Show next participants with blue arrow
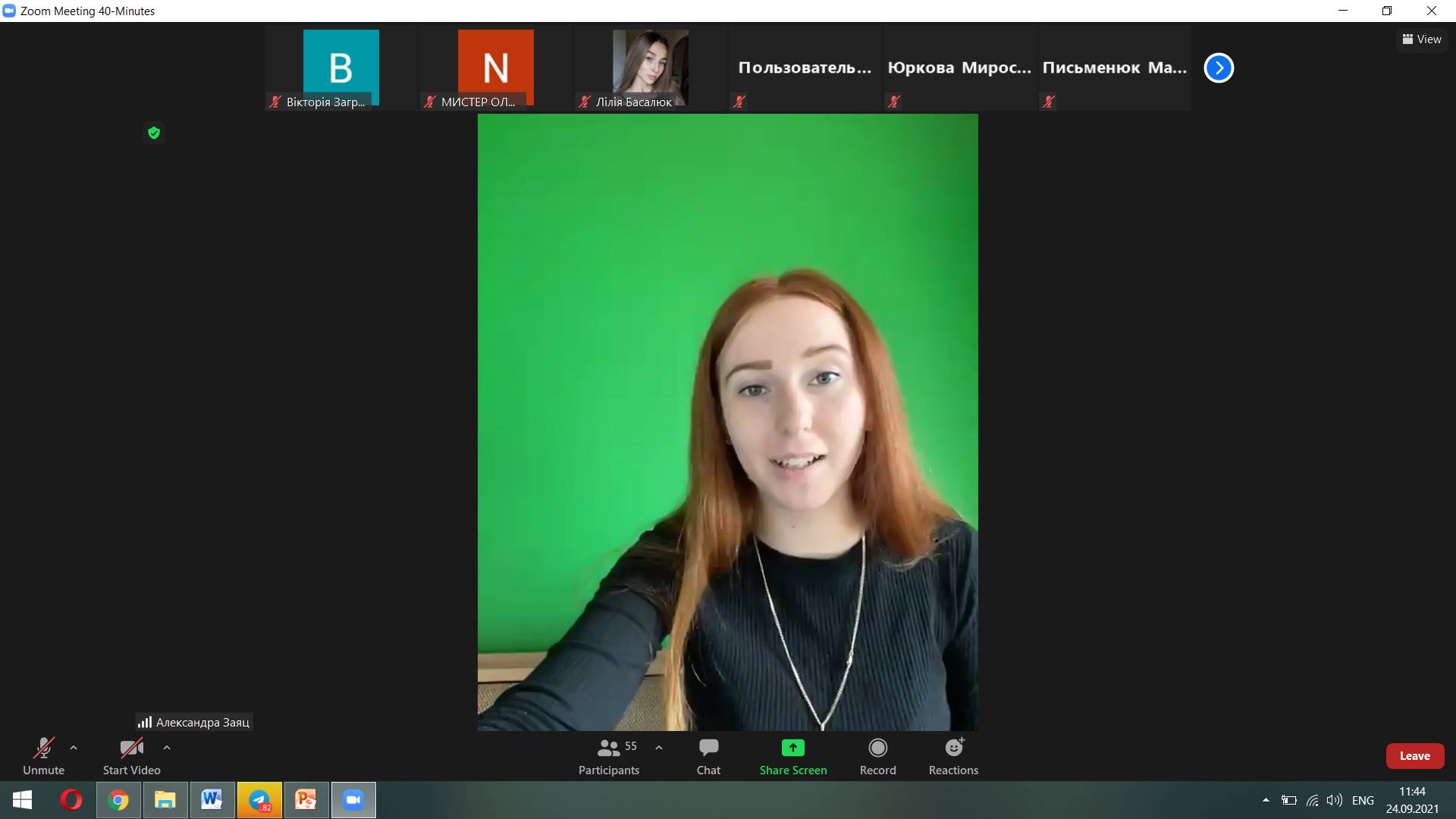Screen dimensions: 1456x819 pos(1219,68)
